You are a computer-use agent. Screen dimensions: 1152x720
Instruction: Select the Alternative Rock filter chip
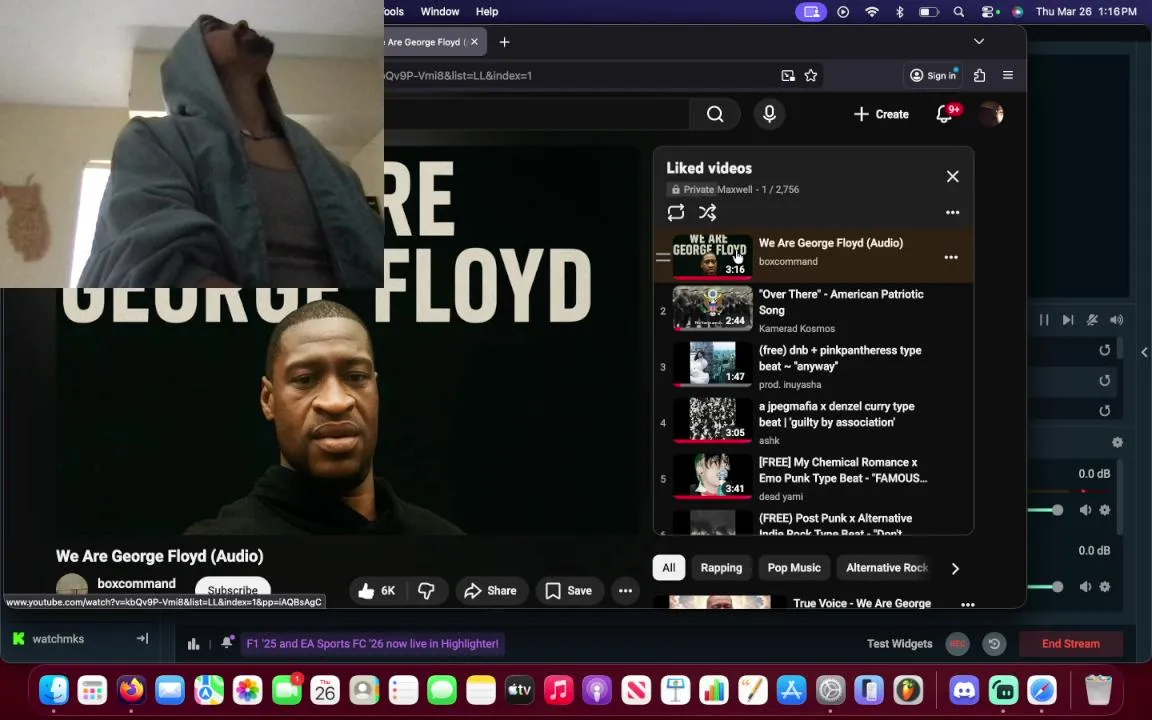coord(887,567)
